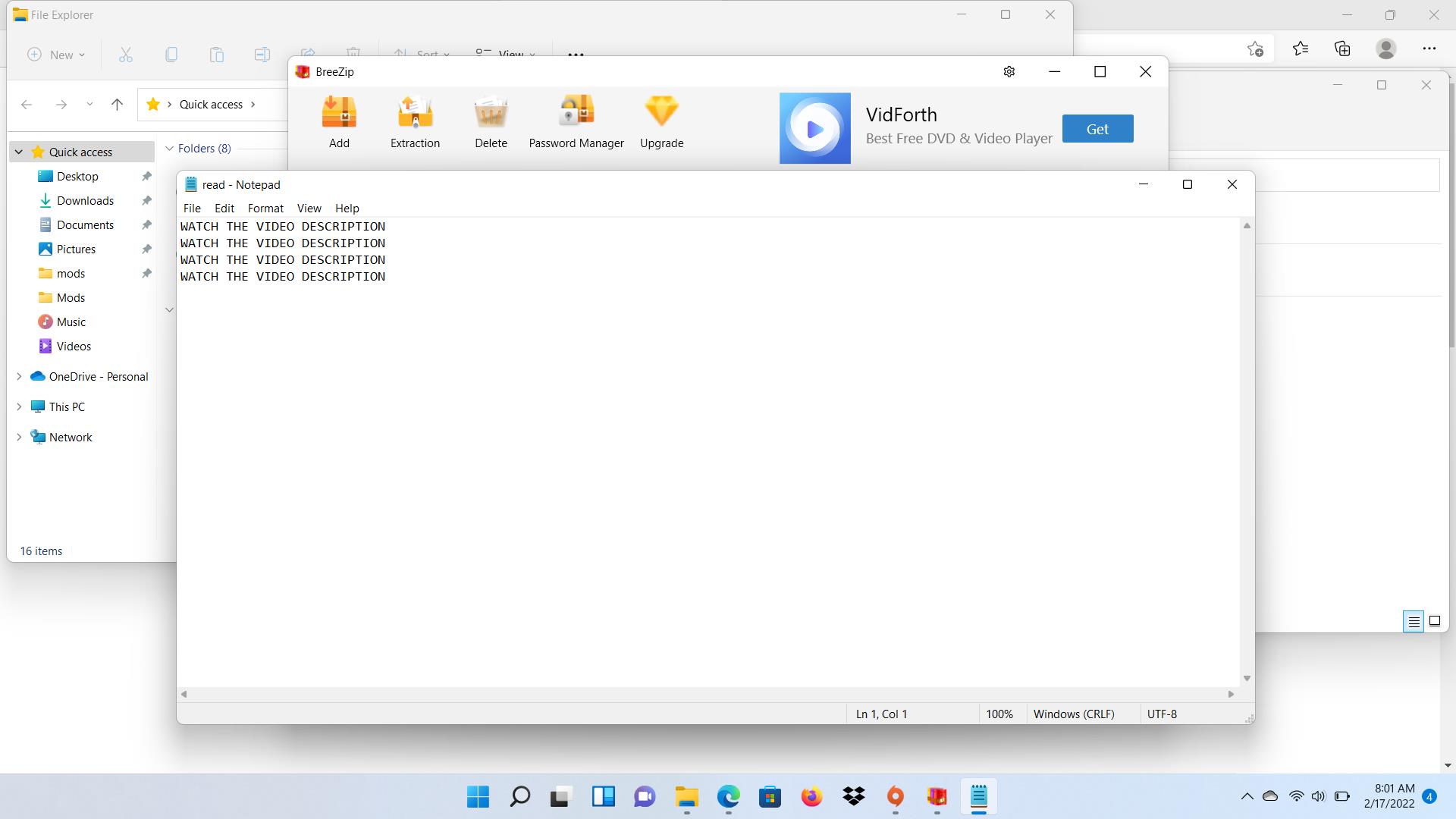Click the Upgrade diamond icon
This screenshot has height=819, width=1456.
[x=661, y=112]
